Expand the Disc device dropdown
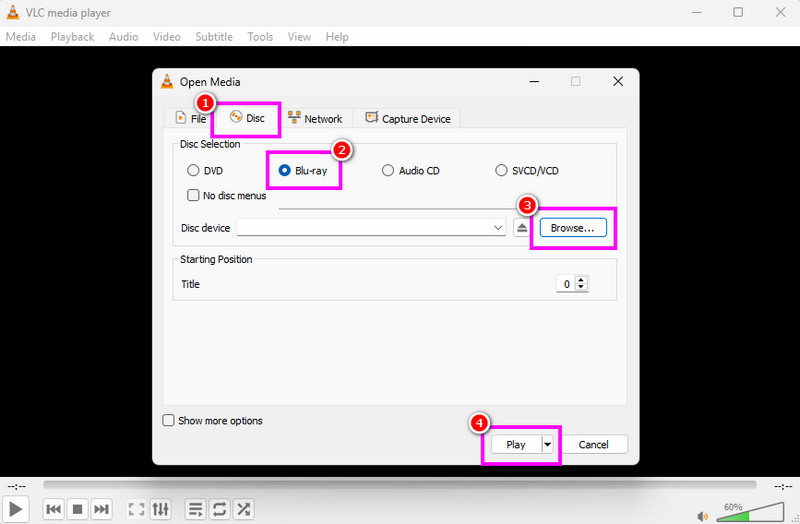 tap(498, 228)
